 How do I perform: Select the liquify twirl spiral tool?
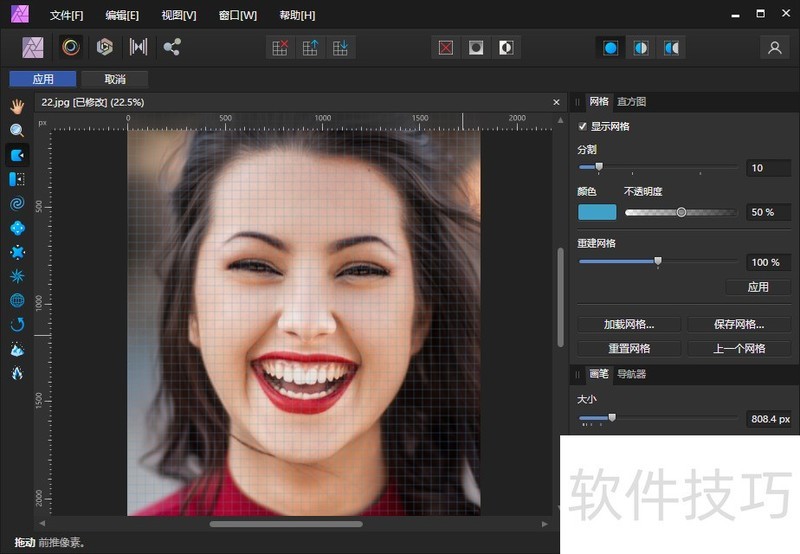17,204
